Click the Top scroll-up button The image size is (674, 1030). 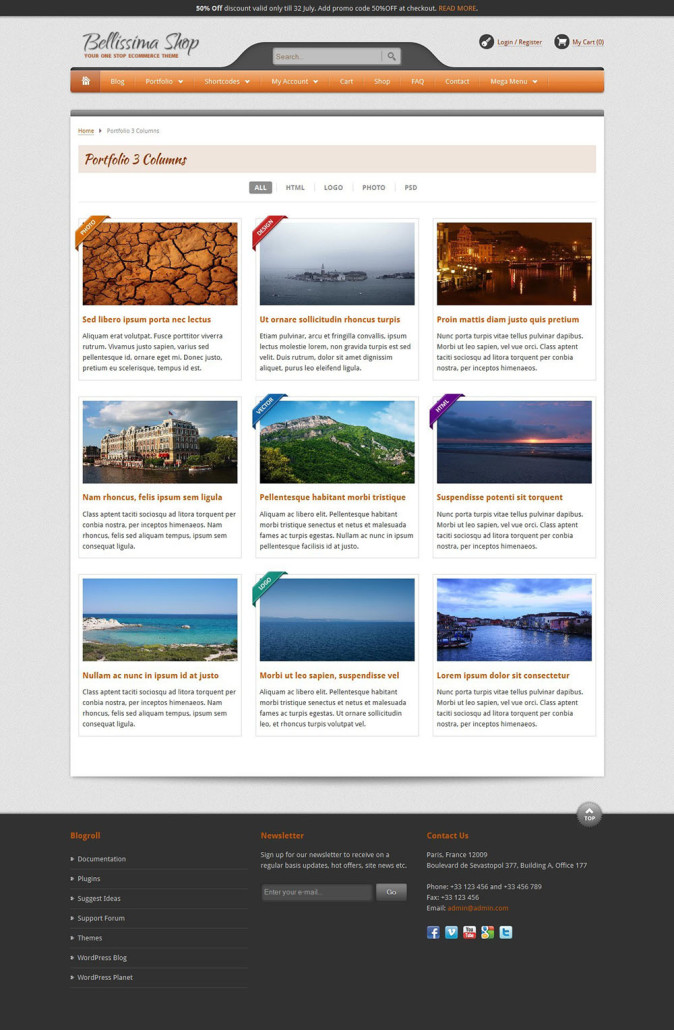pyautogui.click(x=589, y=815)
